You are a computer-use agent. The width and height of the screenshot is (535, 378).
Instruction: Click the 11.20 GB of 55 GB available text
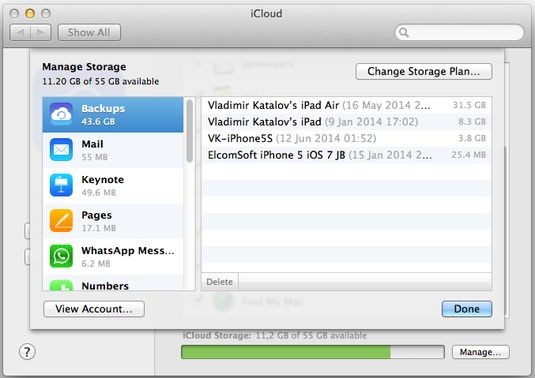(x=101, y=82)
